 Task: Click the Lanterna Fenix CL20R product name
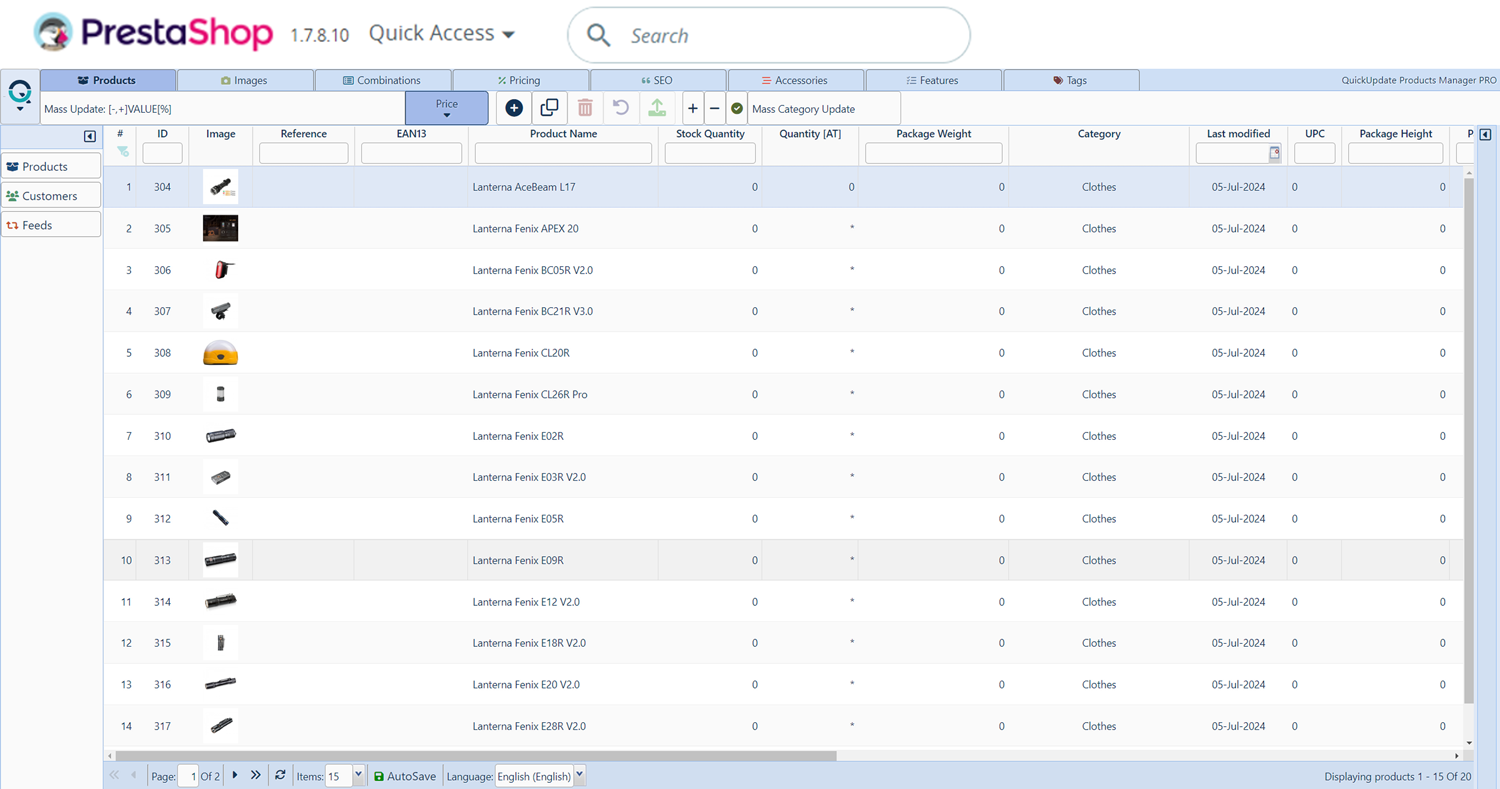click(521, 353)
